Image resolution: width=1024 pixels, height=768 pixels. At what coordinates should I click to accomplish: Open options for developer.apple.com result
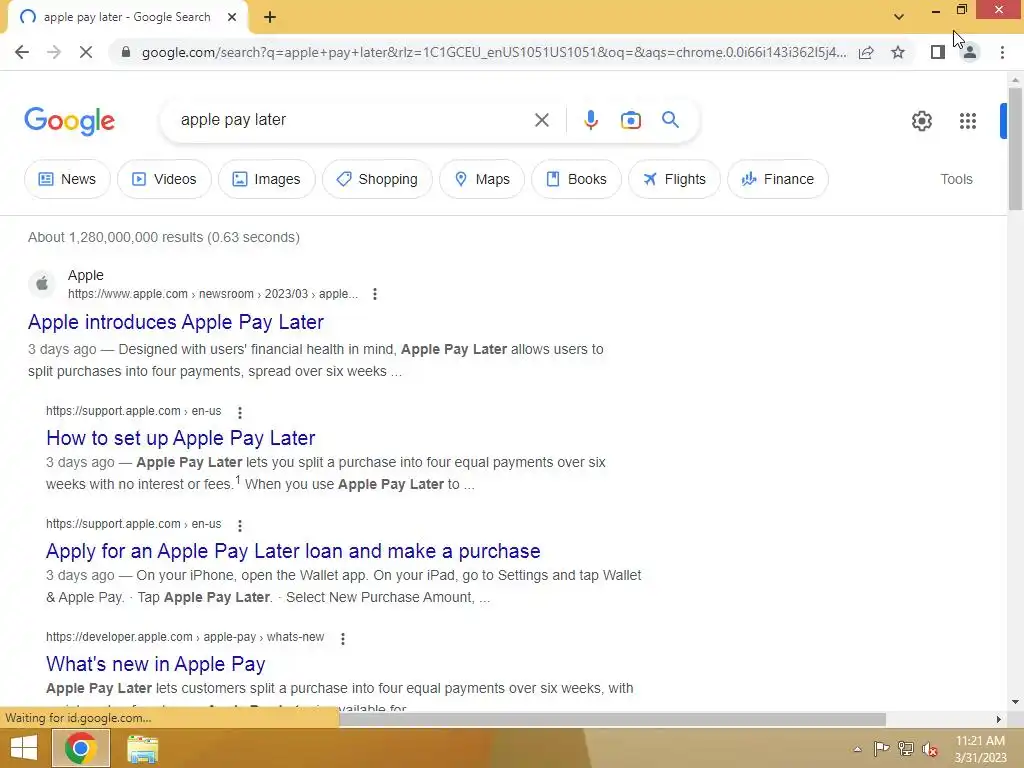click(343, 639)
